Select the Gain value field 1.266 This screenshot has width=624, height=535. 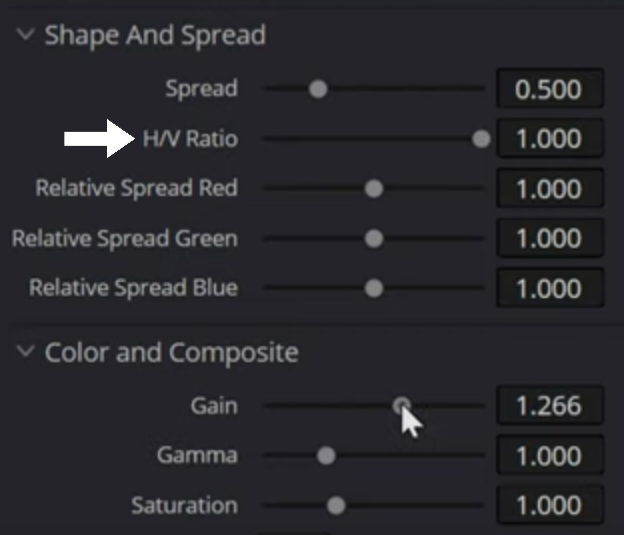coord(550,405)
